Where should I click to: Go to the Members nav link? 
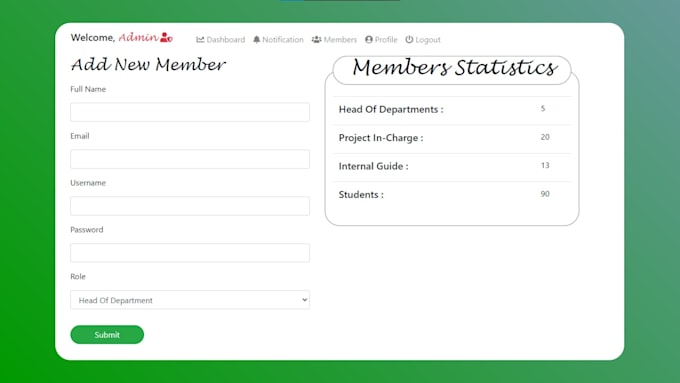click(x=334, y=39)
